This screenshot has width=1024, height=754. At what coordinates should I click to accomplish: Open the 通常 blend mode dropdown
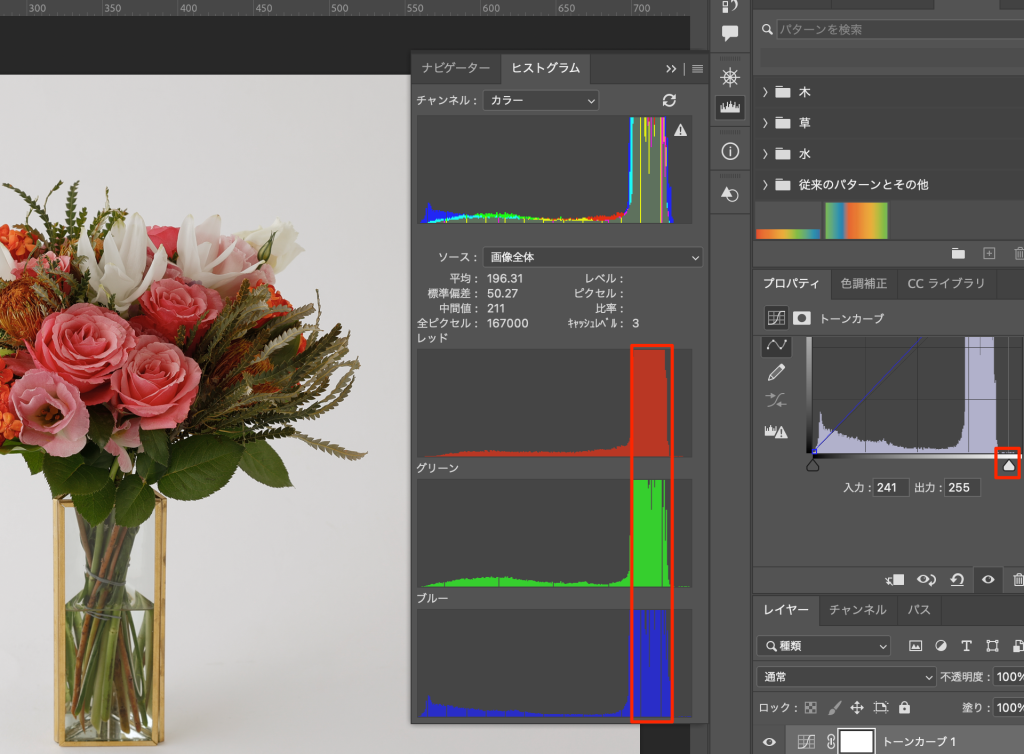tap(846, 676)
